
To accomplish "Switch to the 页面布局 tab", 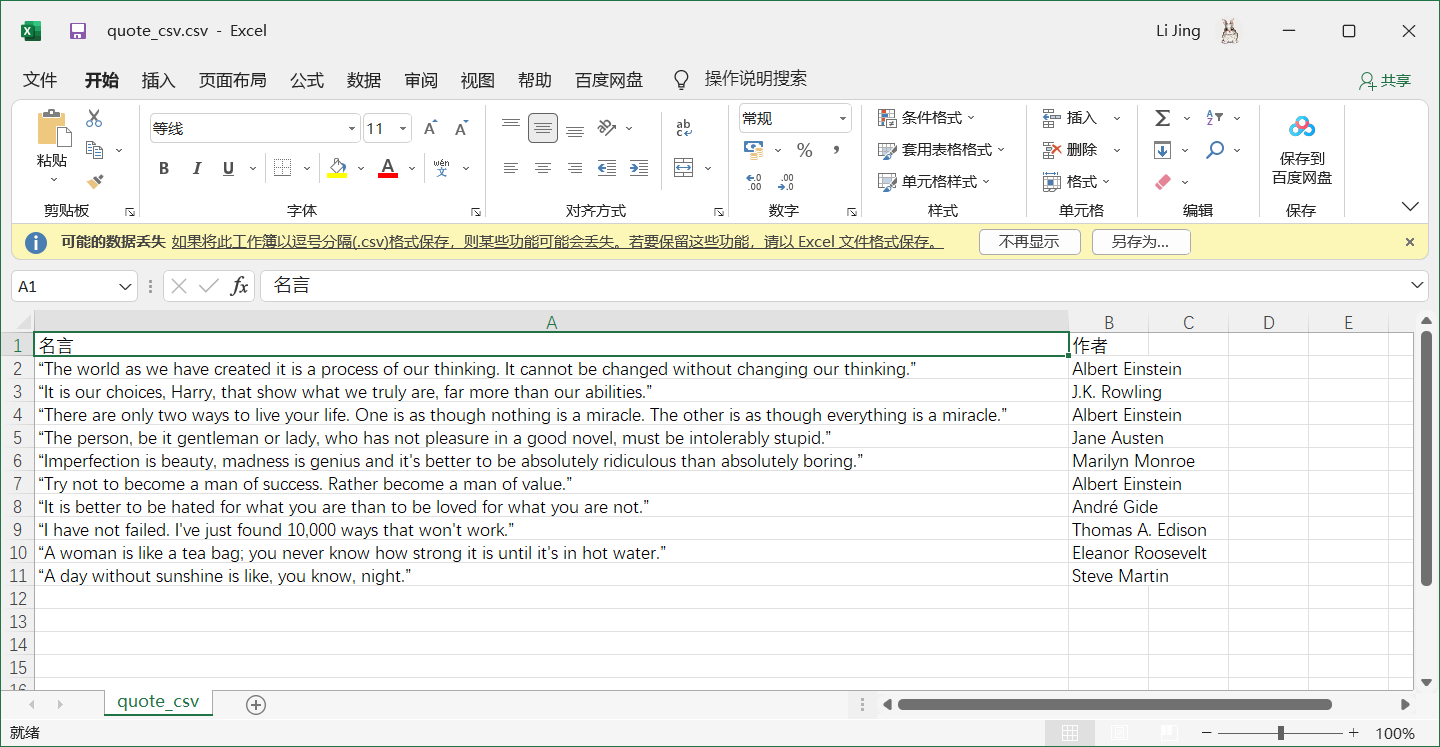I will [x=232, y=80].
